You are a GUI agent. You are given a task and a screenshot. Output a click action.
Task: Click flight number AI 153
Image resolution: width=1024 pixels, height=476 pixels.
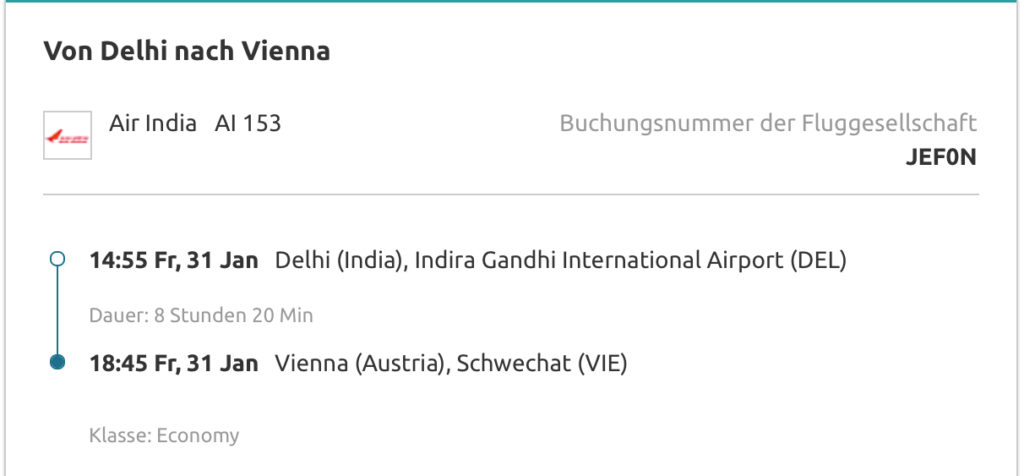[248, 124]
